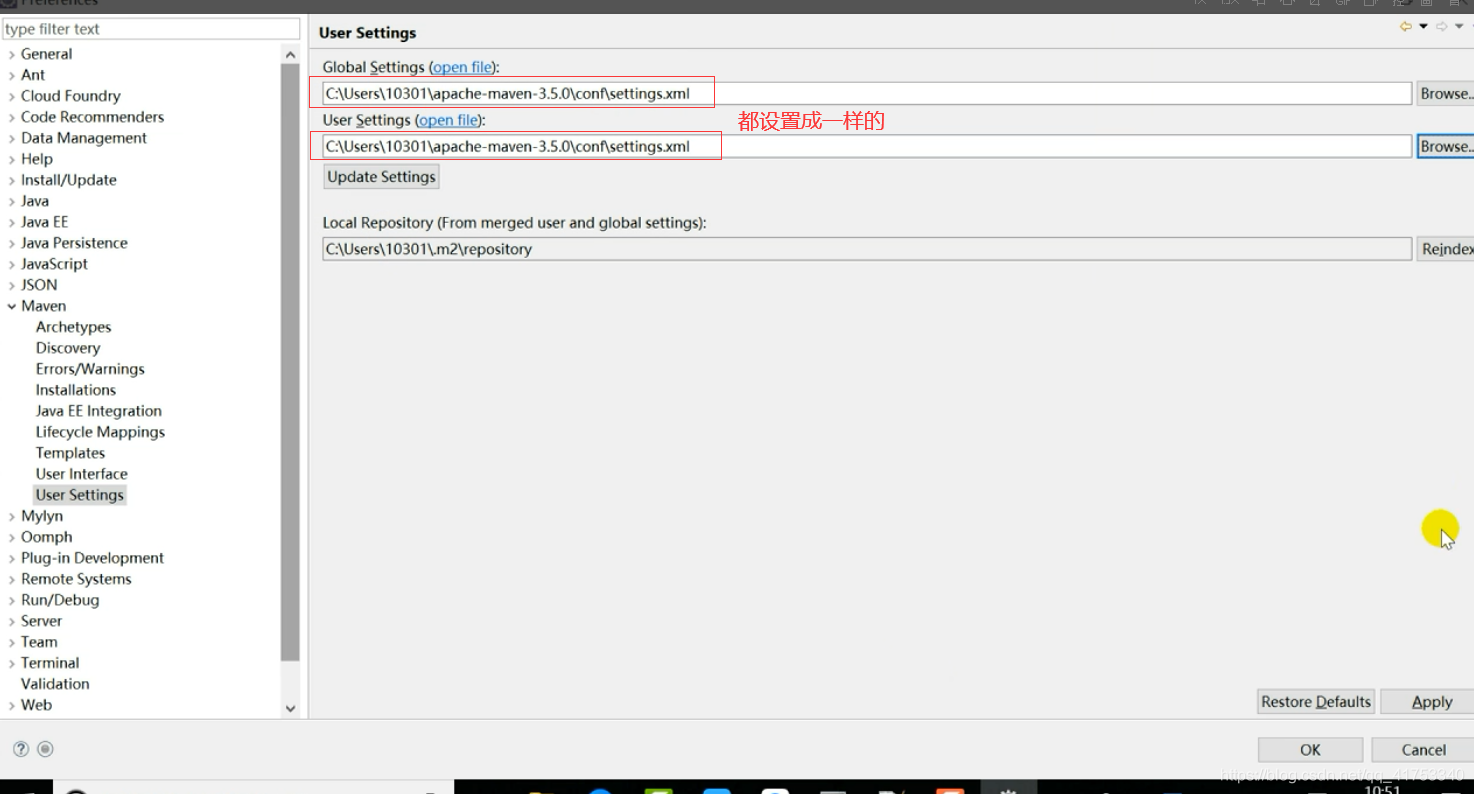Image resolution: width=1474 pixels, height=794 pixels.
Task: Click Restore Defaults
Action: tap(1316, 702)
